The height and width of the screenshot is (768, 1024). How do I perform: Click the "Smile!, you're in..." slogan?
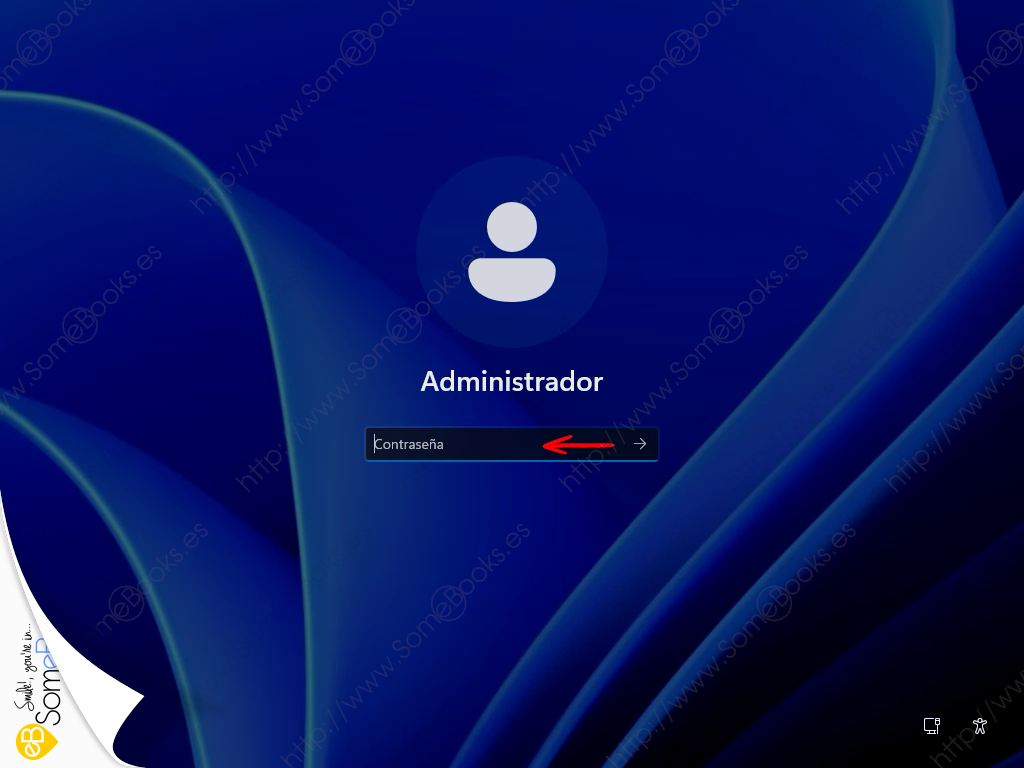(x=25, y=670)
